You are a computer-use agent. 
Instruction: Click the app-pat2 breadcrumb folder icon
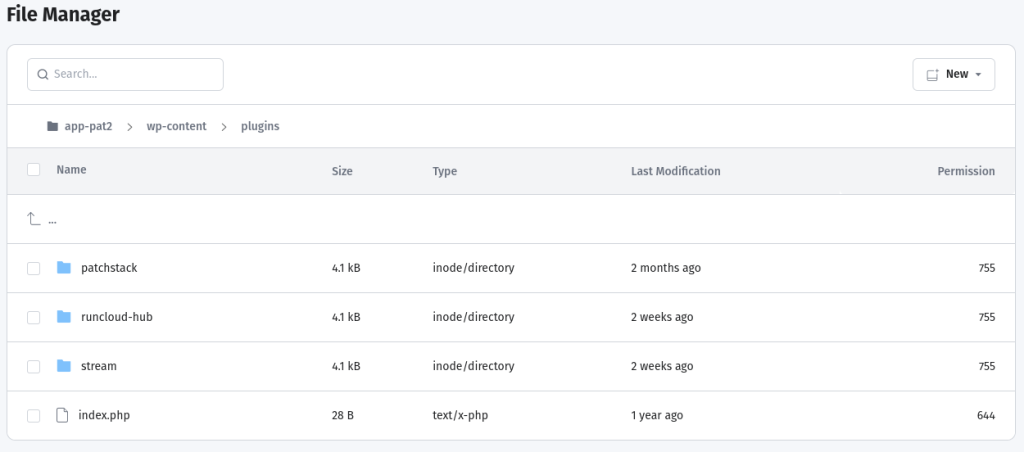(52, 127)
